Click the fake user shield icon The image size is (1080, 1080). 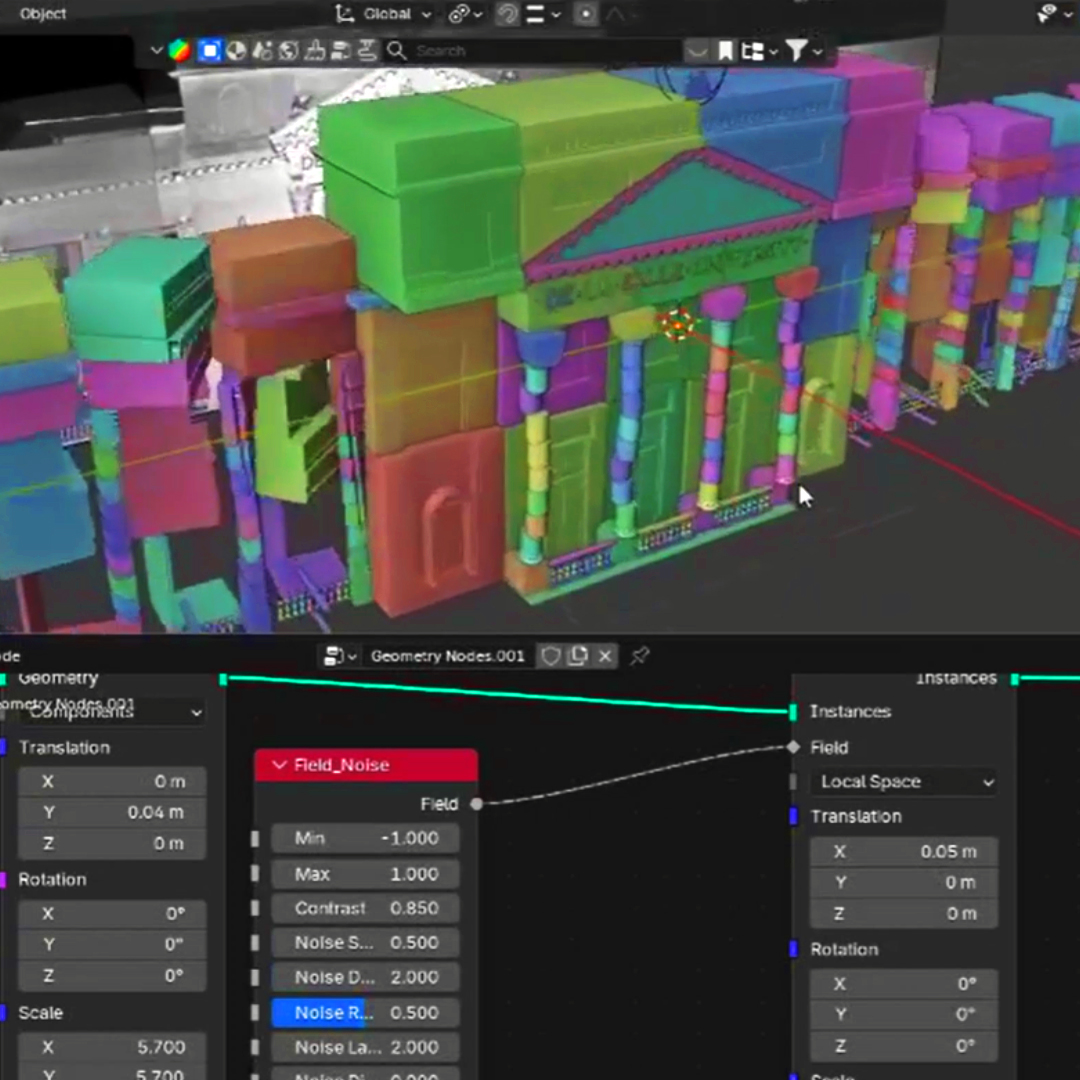tap(550, 656)
